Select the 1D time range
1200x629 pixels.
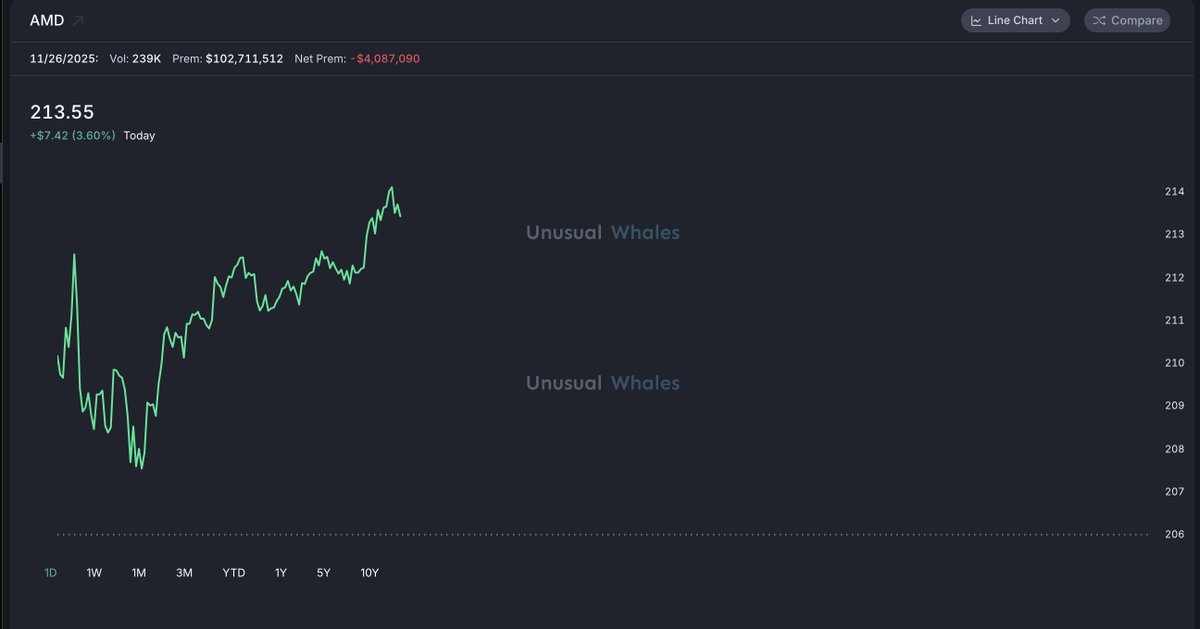coord(50,573)
